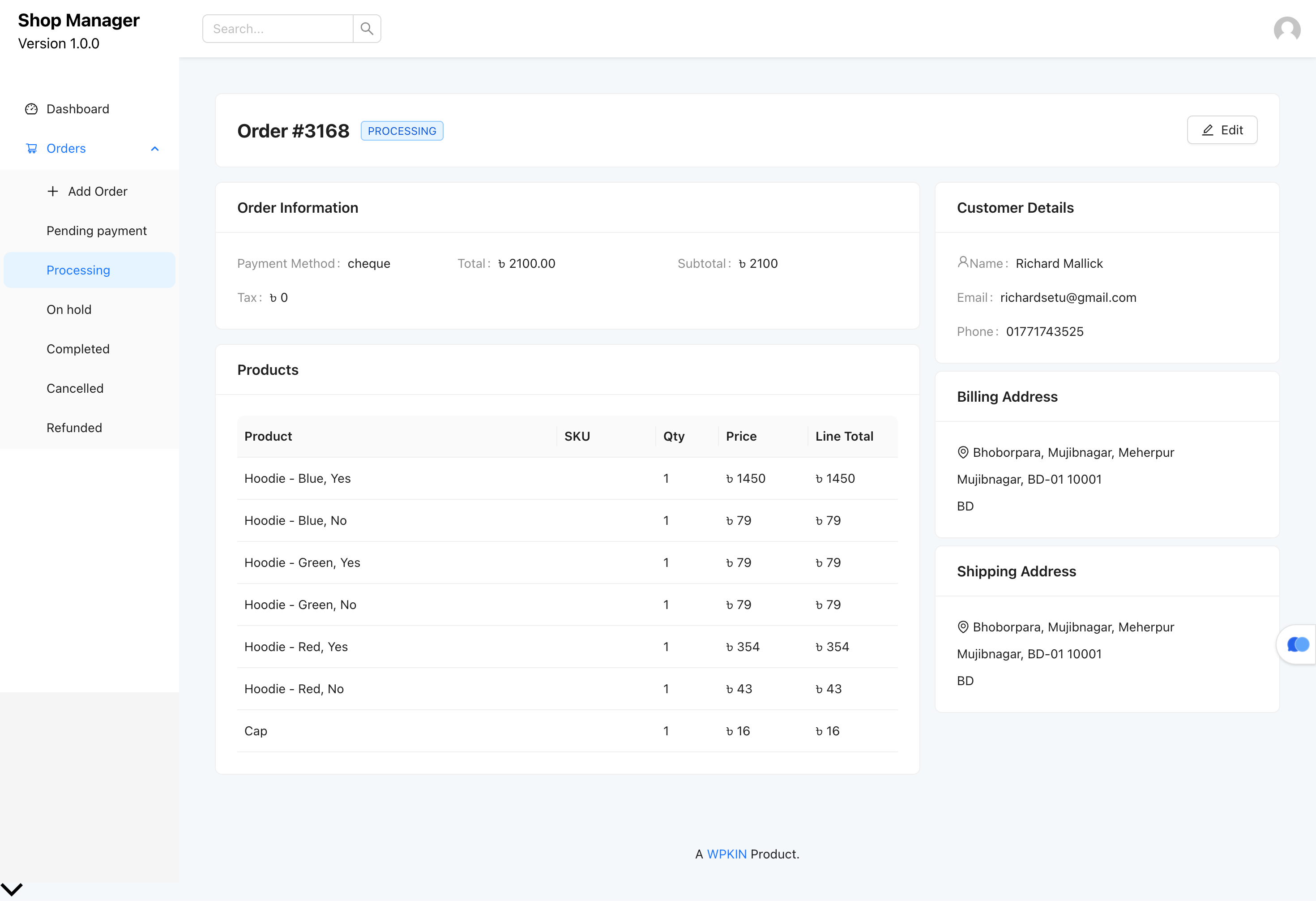The image size is (1316, 901).
Task: Click the plus icon beside Add Order
Action: pyautogui.click(x=53, y=192)
